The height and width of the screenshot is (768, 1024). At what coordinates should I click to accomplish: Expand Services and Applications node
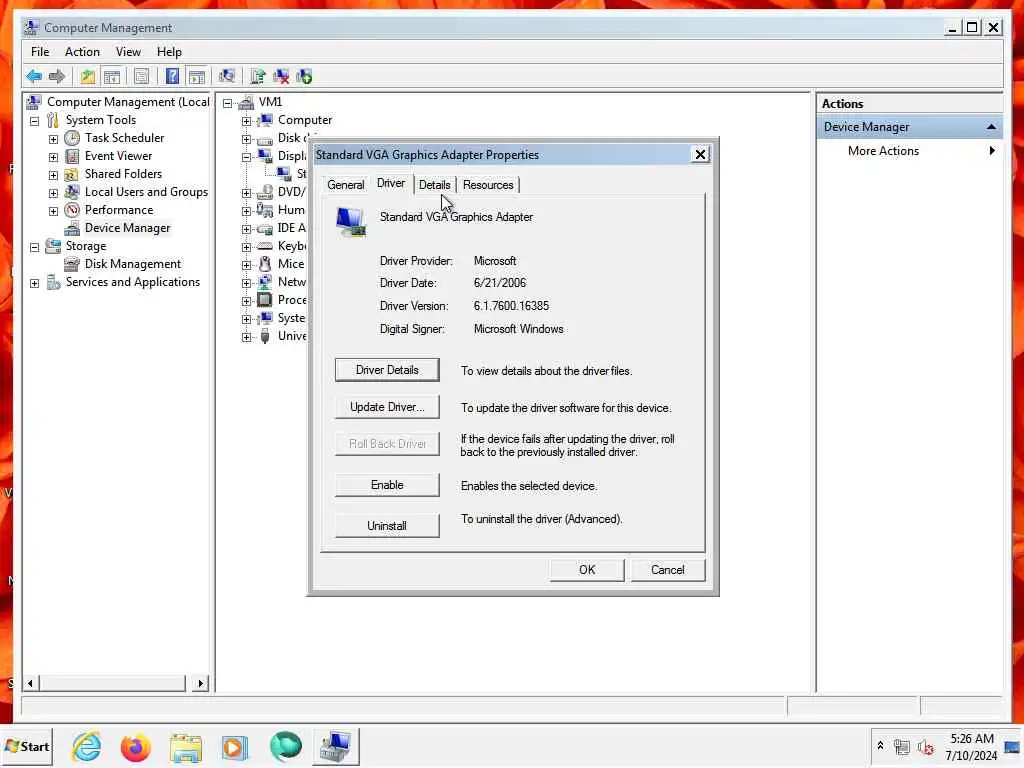(x=35, y=283)
